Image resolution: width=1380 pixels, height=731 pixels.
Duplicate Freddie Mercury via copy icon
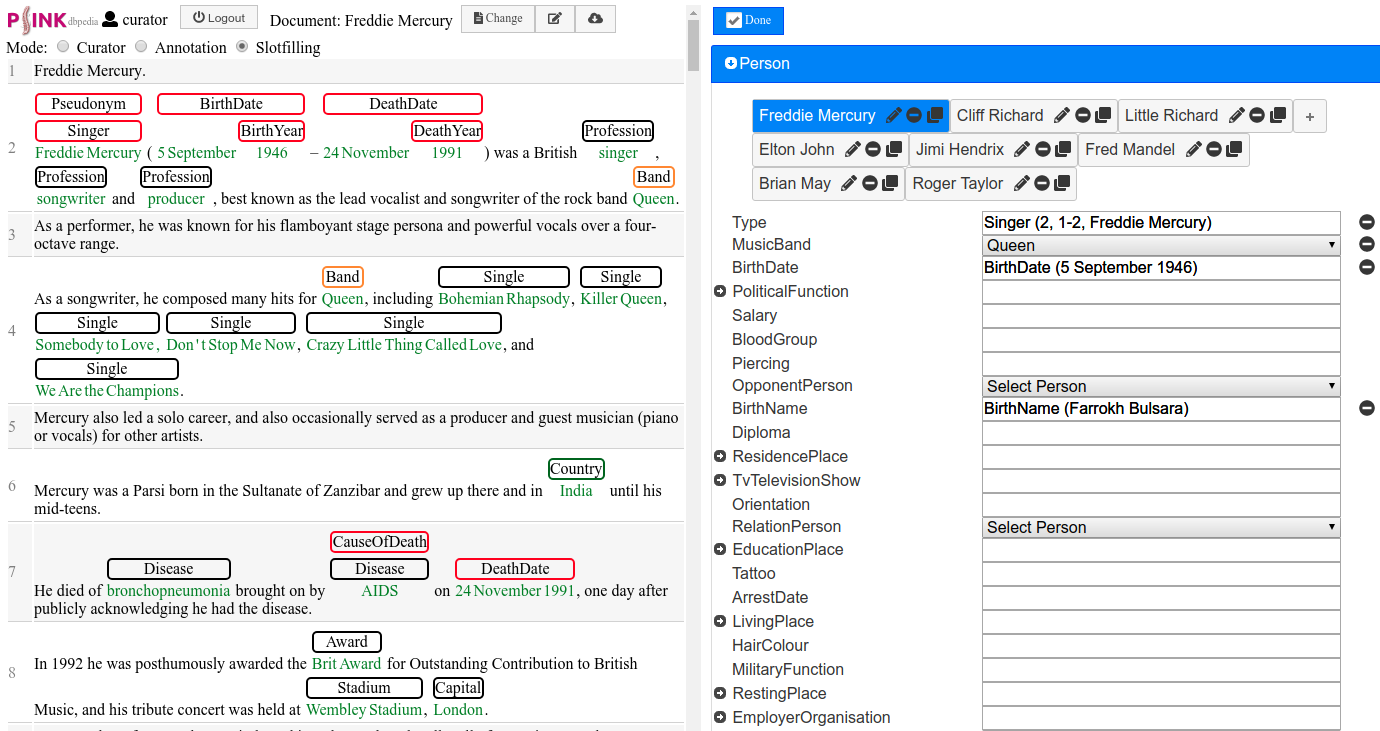pyautogui.click(x=935, y=116)
